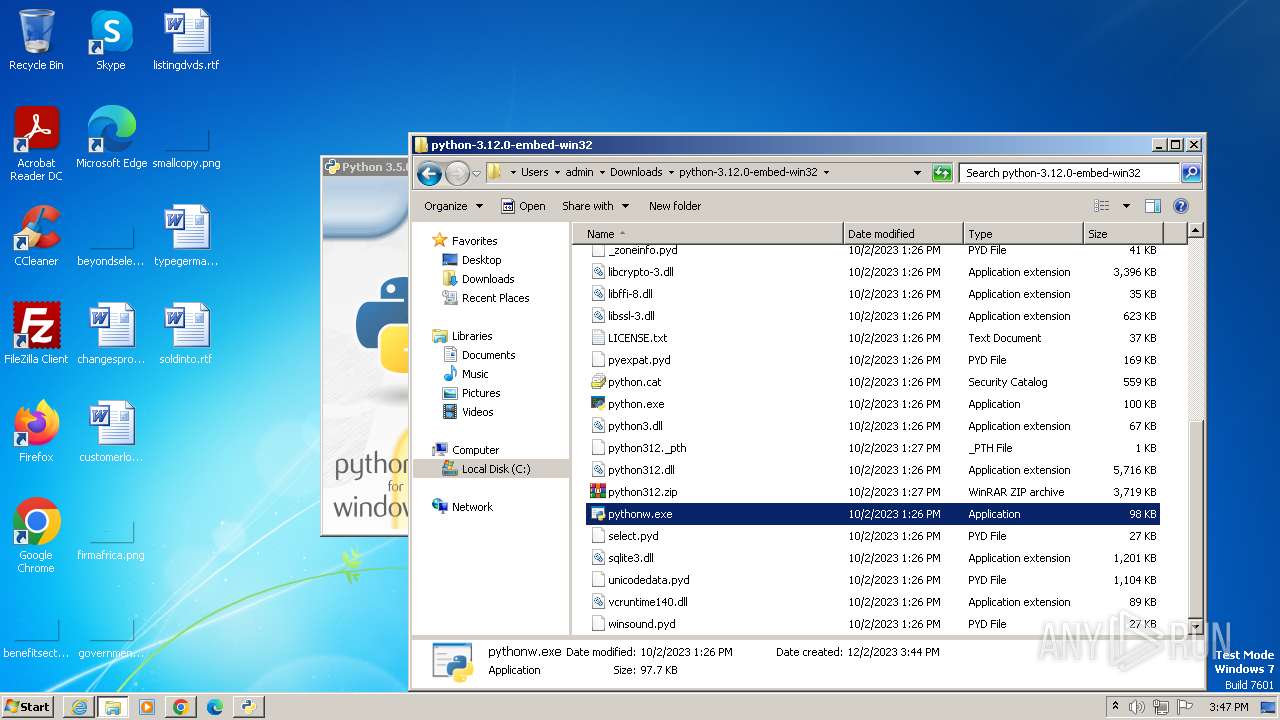1280x720 pixels.
Task: Open Network in navigation pane
Action: point(472,507)
